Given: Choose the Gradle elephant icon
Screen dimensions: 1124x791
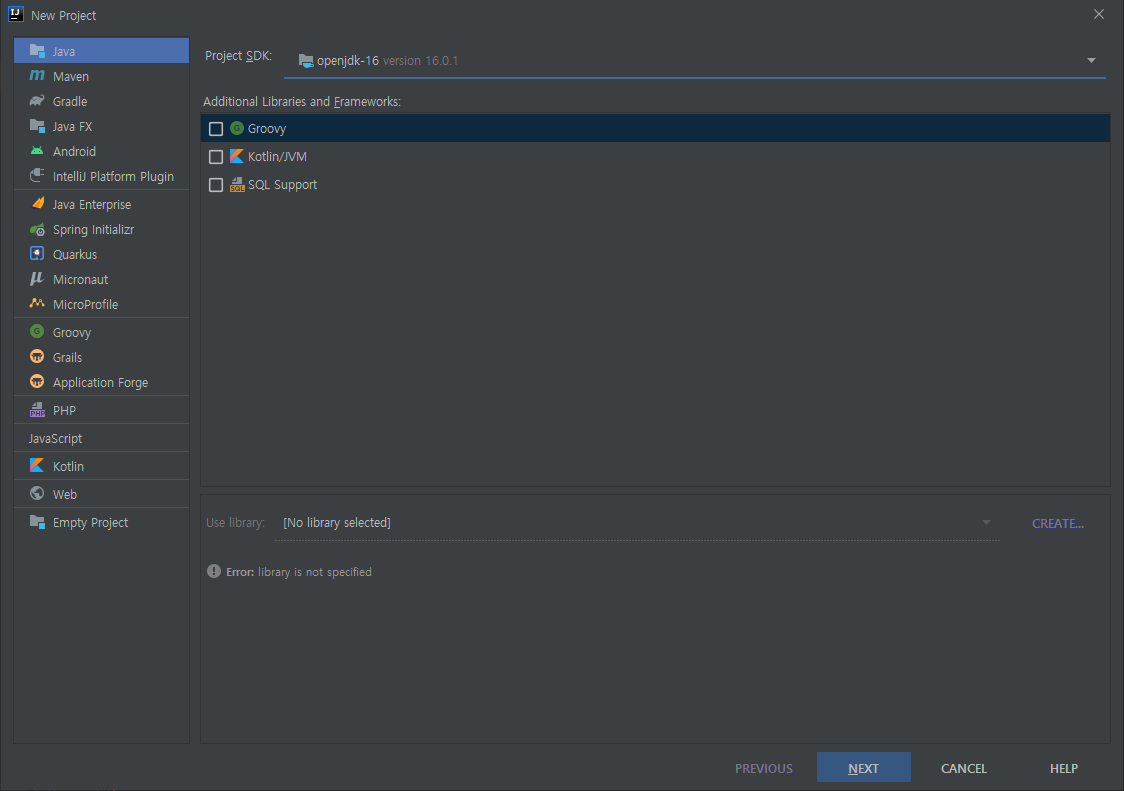Looking at the screenshot, I should pyautogui.click(x=37, y=101).
